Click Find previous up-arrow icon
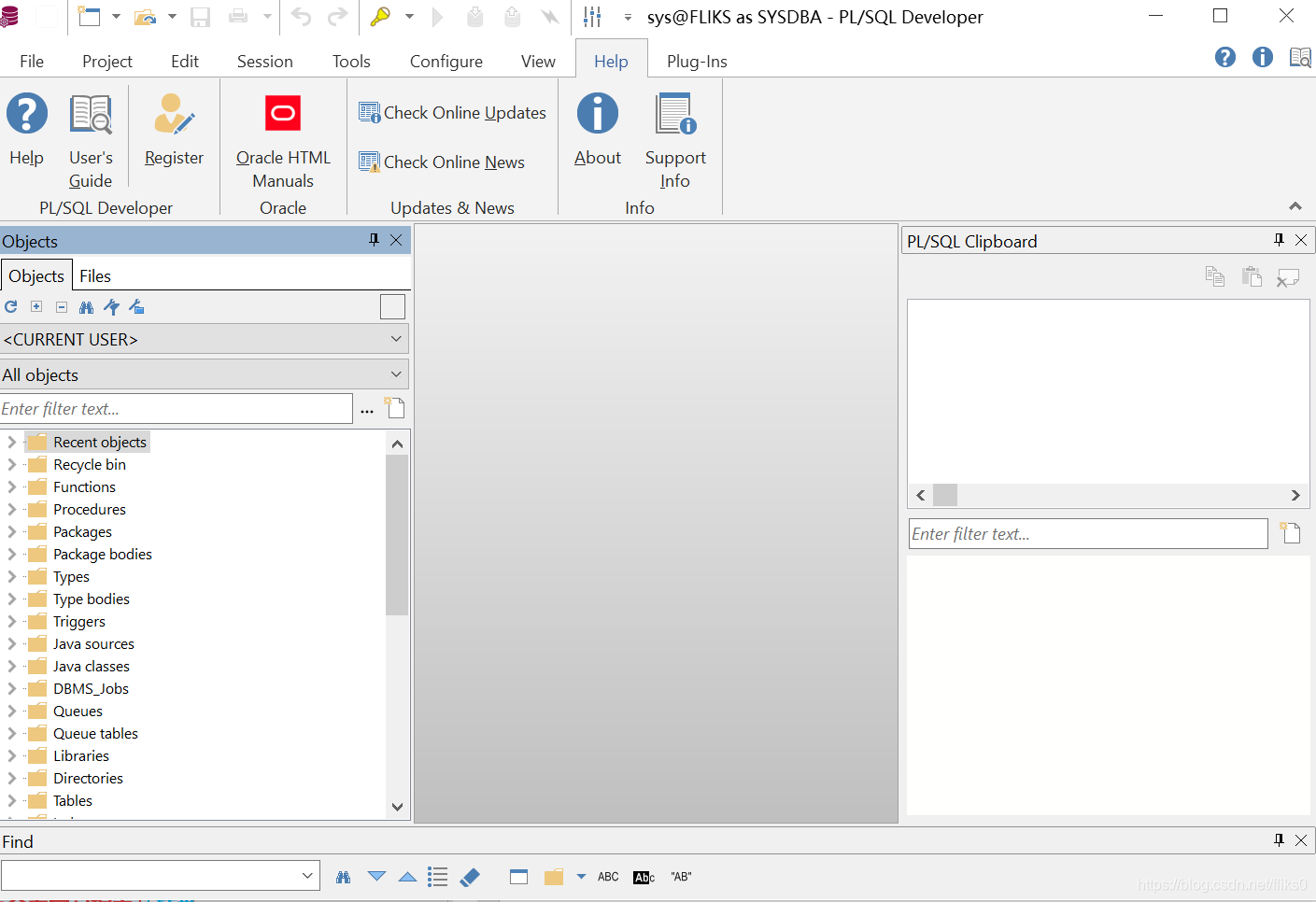 407,877
